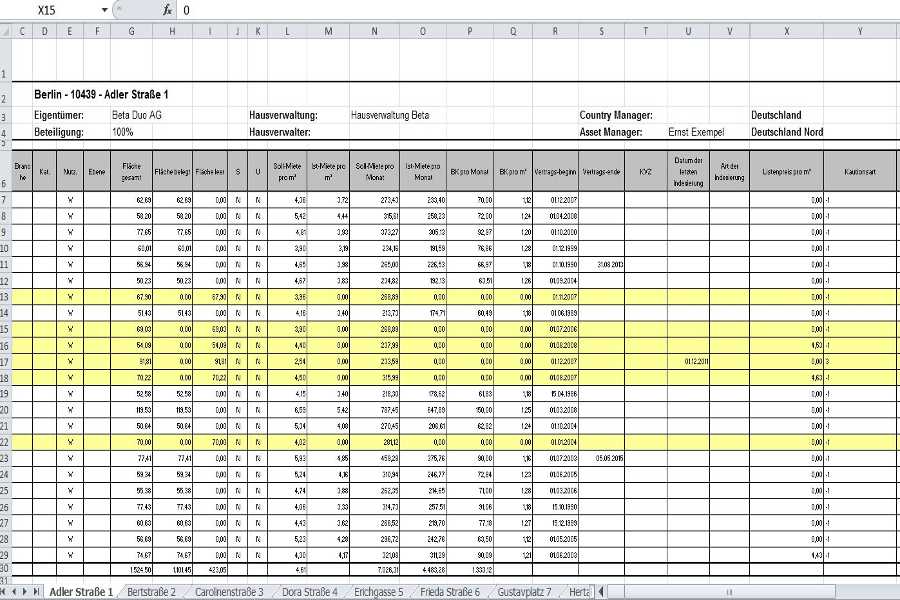Select column G header
900x600 pixels.
(x=131, y=32)
